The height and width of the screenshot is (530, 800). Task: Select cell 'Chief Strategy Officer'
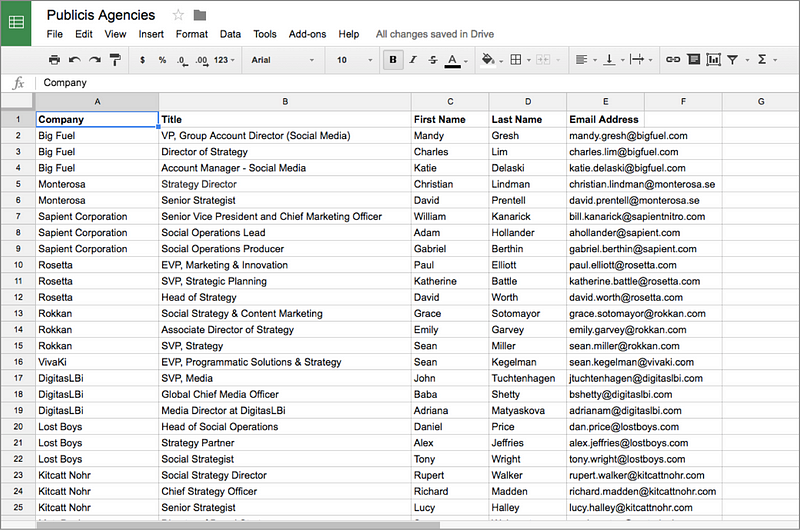tap(285, 491)
